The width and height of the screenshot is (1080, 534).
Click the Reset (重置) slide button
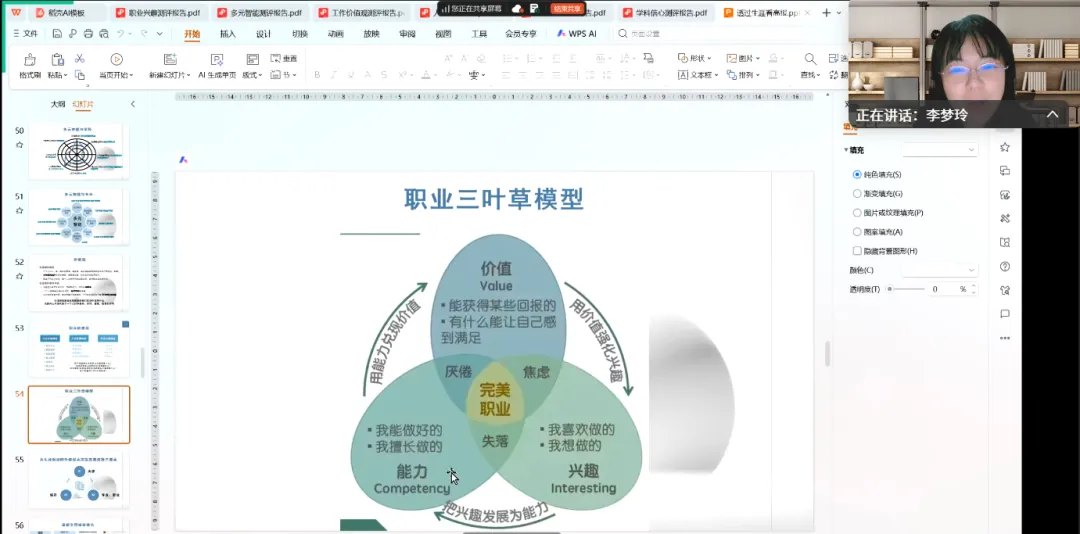tap(284, 59)
